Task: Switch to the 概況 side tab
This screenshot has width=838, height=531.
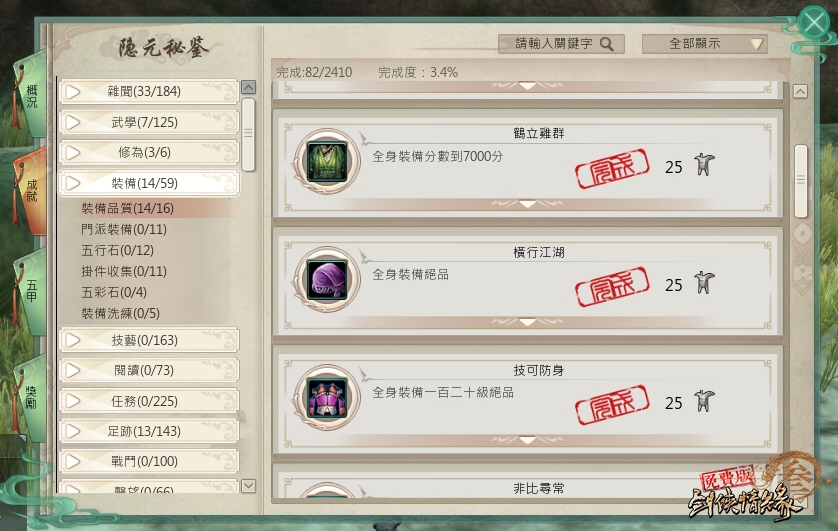Action: [x=31, y=96]
